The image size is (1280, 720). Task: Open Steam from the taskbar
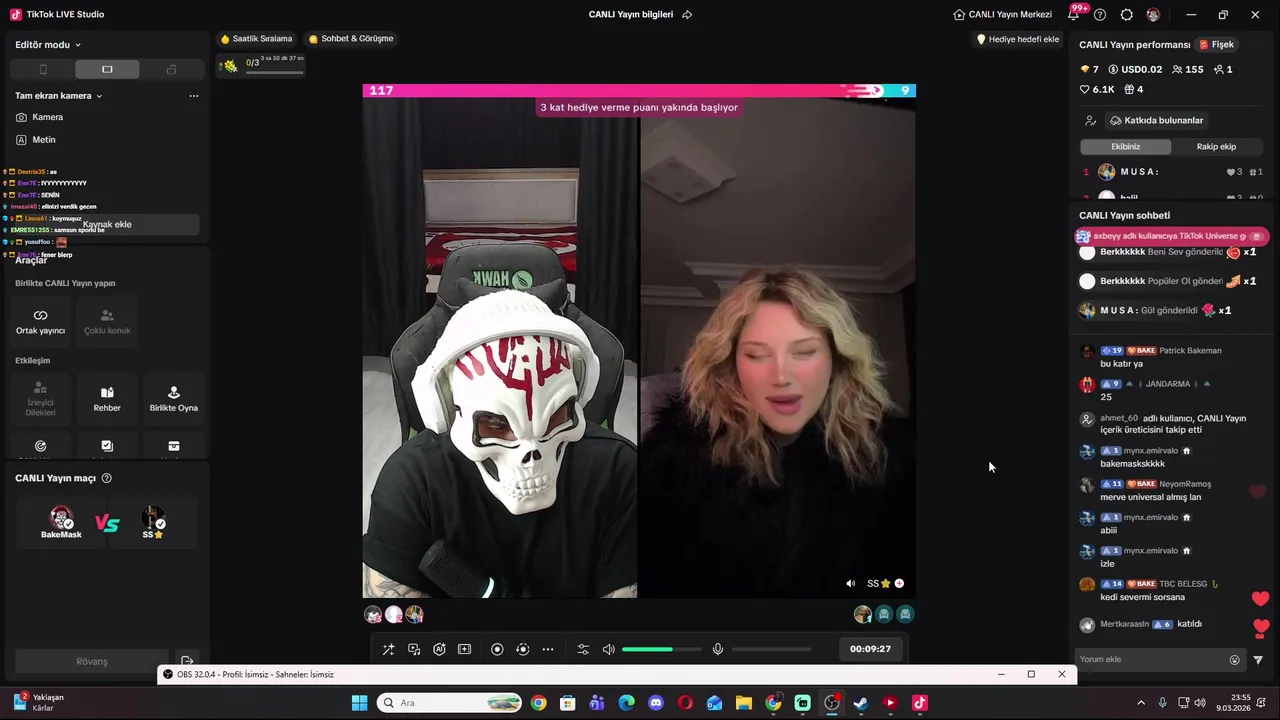click(861, 703)
